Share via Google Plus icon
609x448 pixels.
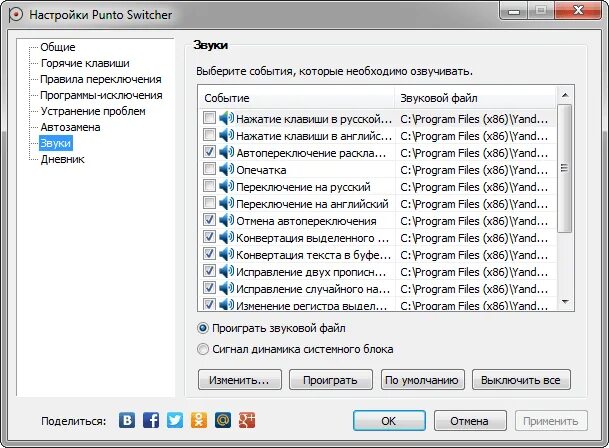pyautogui.click(x=247, y=420)
